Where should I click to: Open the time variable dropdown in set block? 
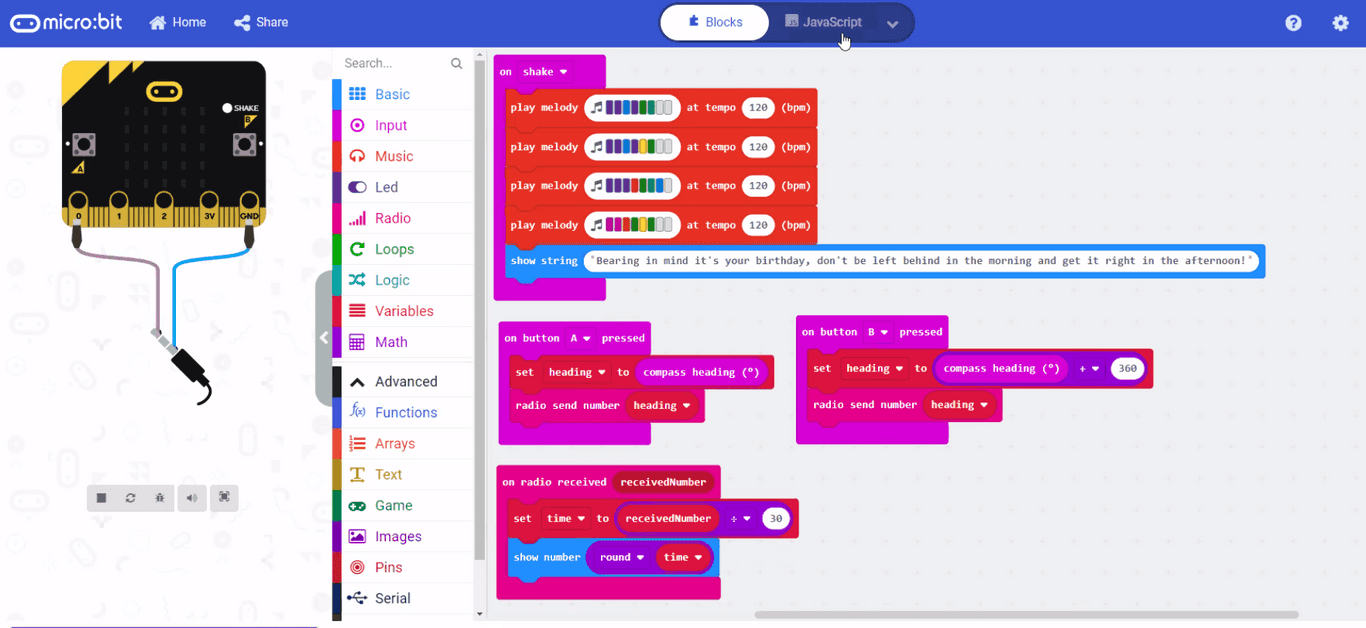point(566,518)
